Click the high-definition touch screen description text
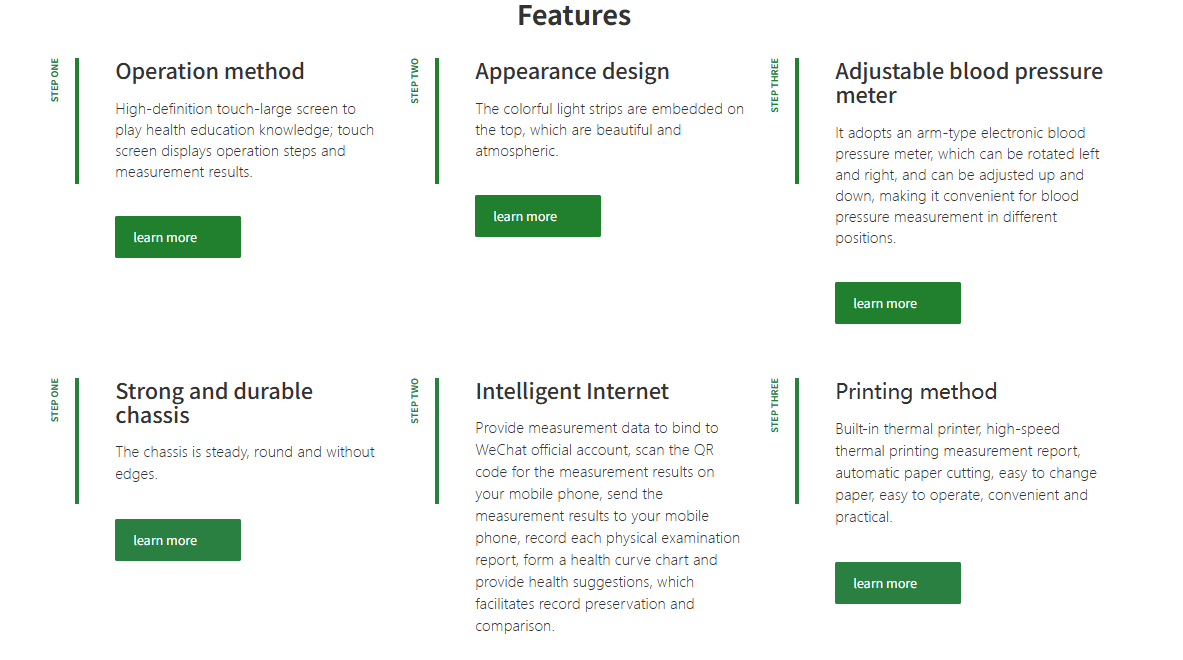The height and width of the screenshot is (660, 1183). click(x=244, y=140)
